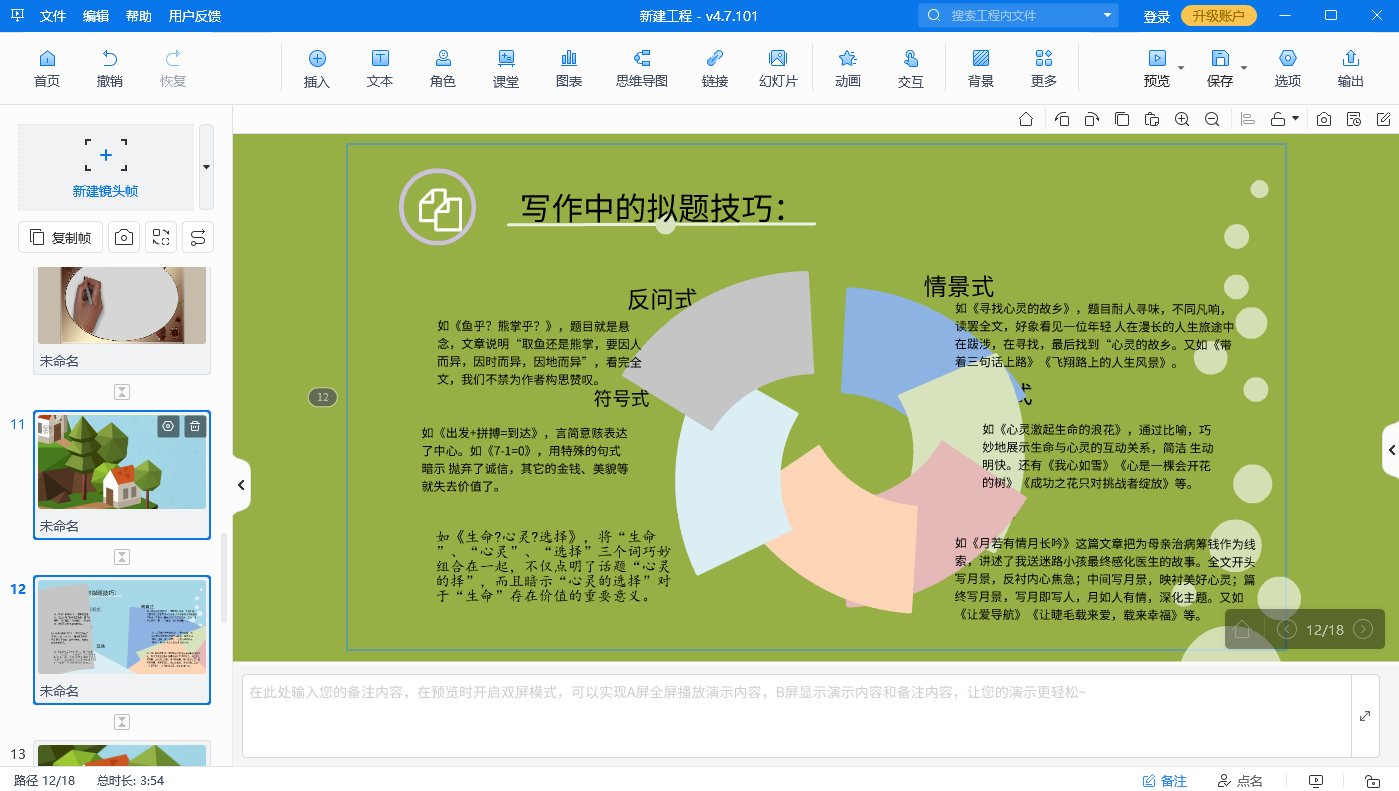Open the 图表 chart tool
Viewport: 1399px width, 791px height.
[x=569, y=68]
